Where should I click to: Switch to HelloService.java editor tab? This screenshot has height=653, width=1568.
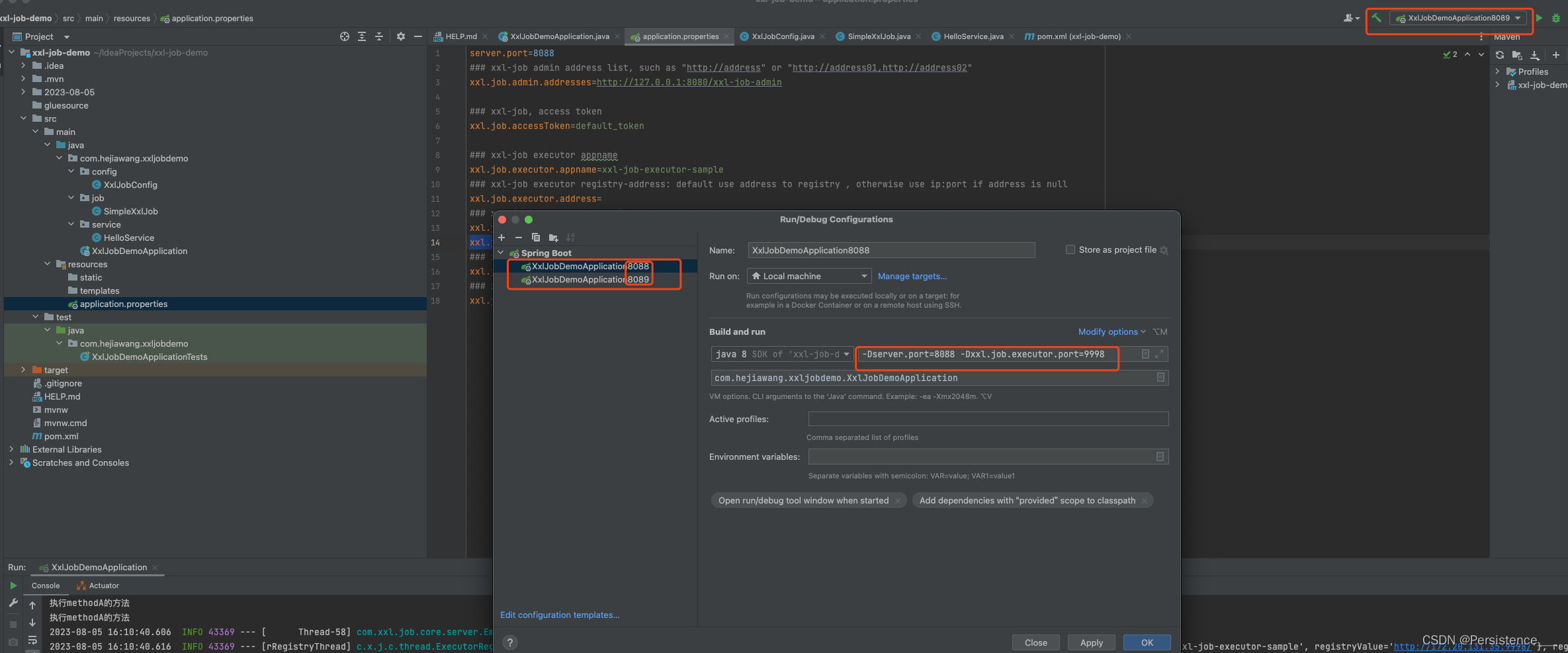[973, 36]
